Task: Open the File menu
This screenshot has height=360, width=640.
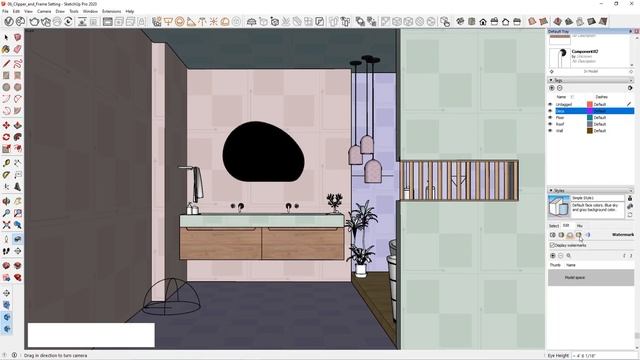Action: tap(5, 11)
